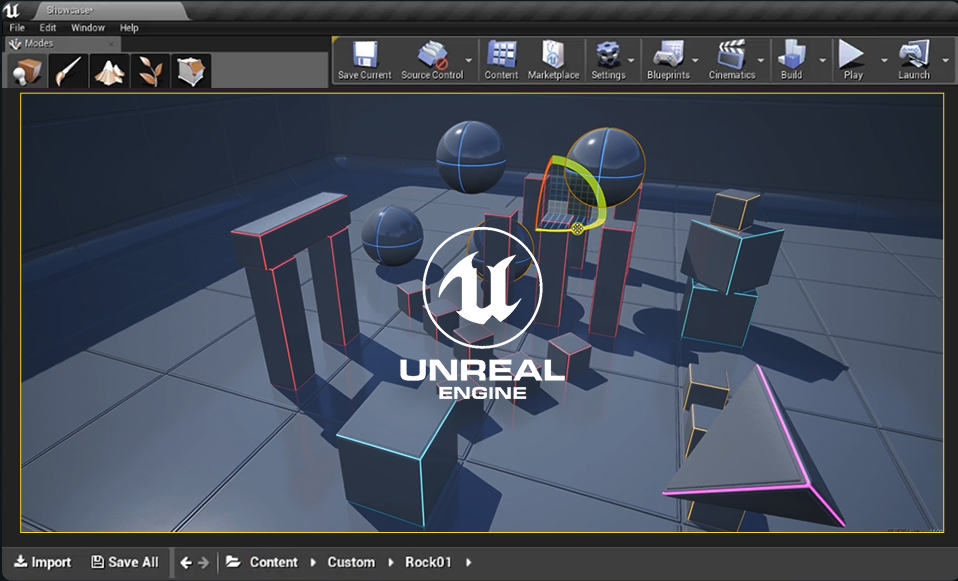
Task: Expand the arrow after Content in path
Action: [x=313, y=563]
